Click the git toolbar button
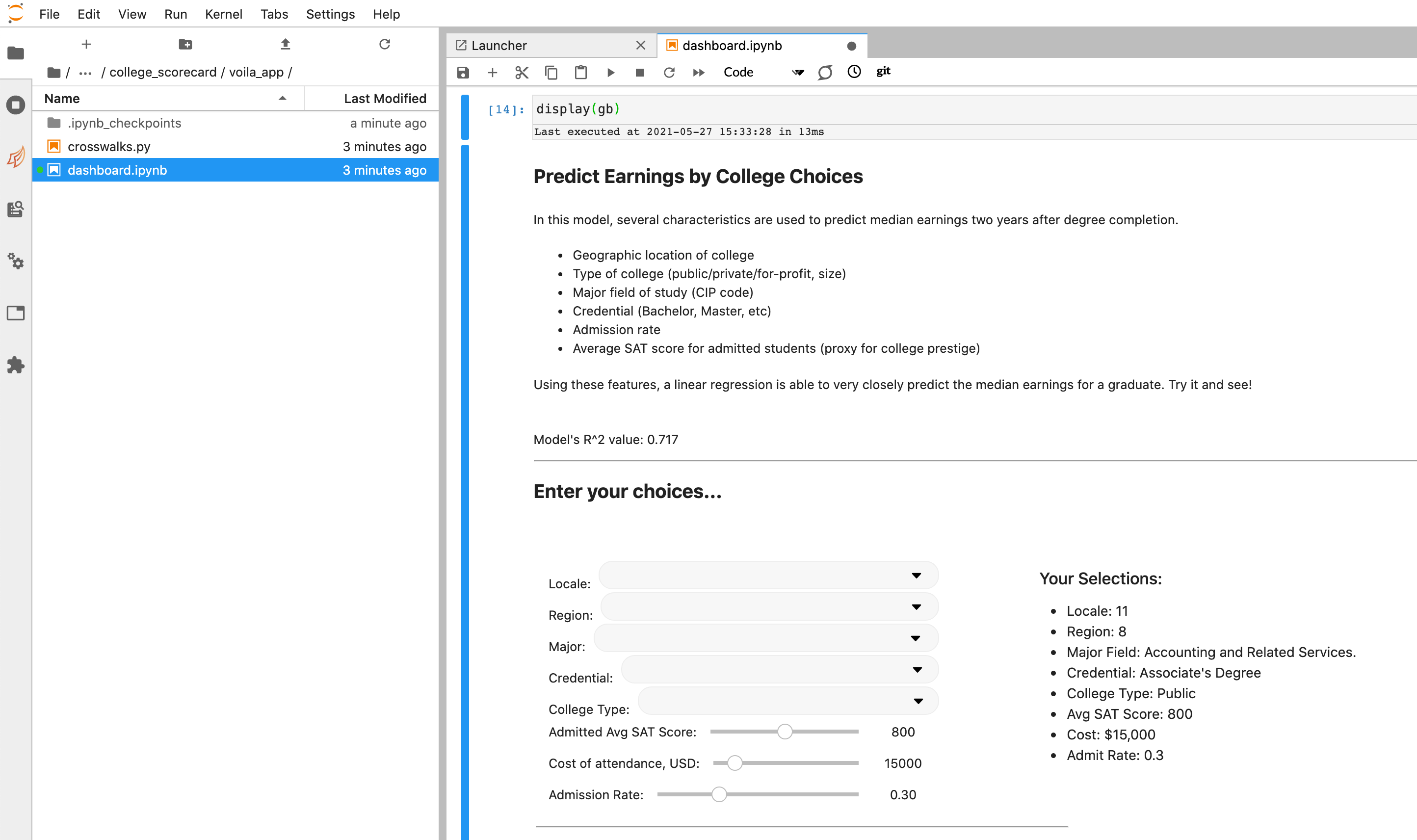Image resolution: width=1417 pixels, height=840 pixels. tap(883, 71)
